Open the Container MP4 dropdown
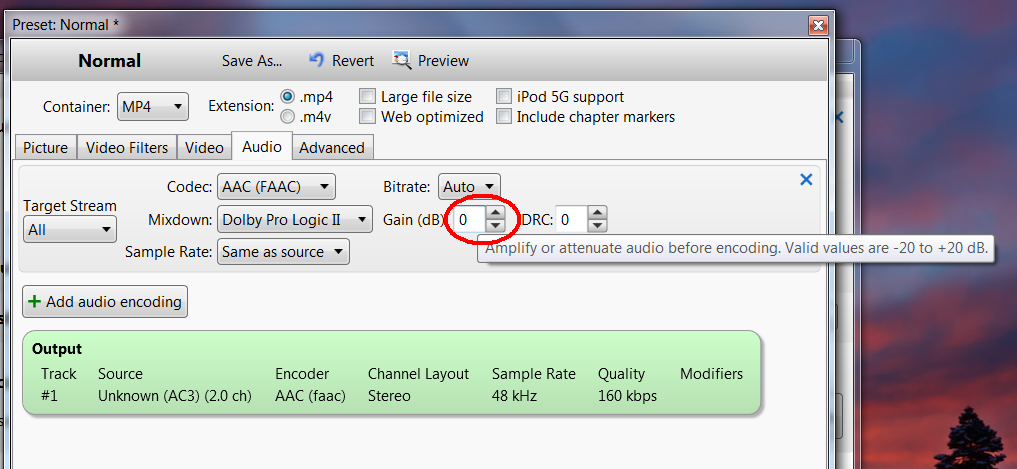This screenshot has height=469, width=1017. [x=152, y=106]
